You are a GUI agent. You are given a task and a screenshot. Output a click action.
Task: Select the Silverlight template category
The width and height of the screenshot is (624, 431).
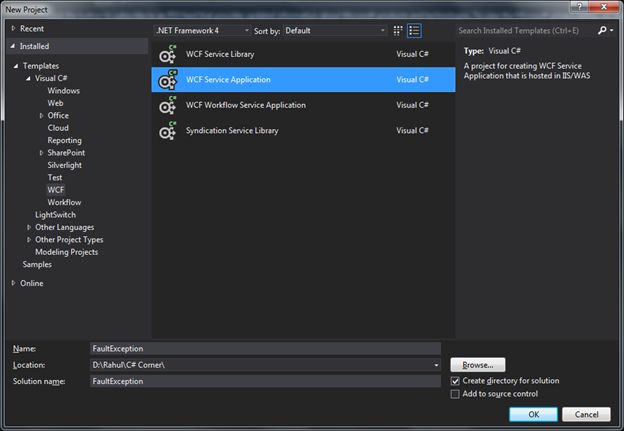64,165
